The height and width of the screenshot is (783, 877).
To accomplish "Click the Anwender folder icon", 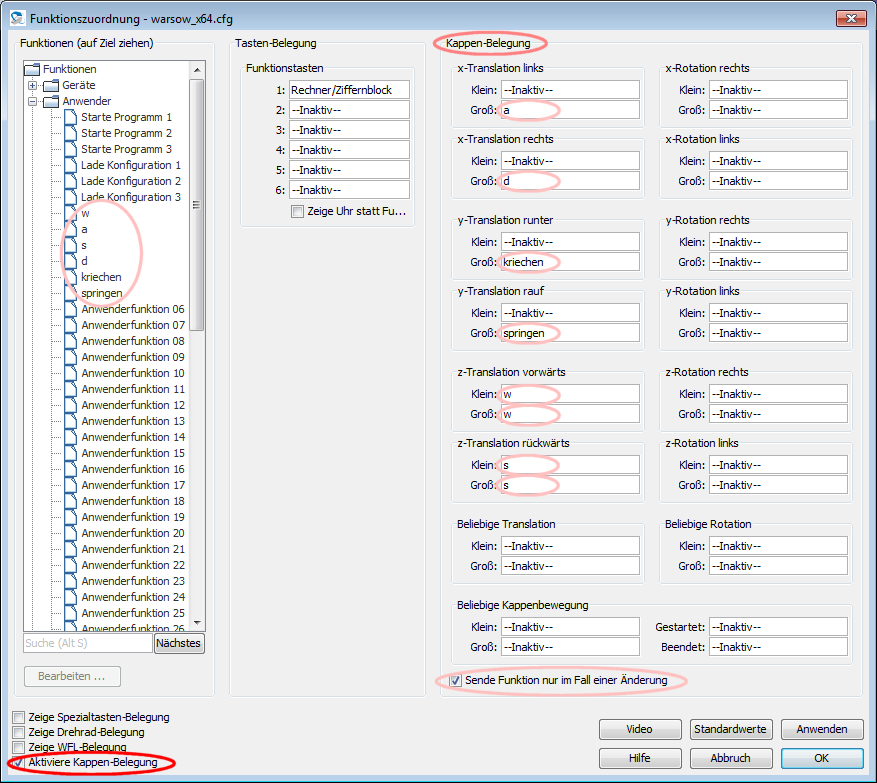I will pyautogui.click(x=50, y=101).
